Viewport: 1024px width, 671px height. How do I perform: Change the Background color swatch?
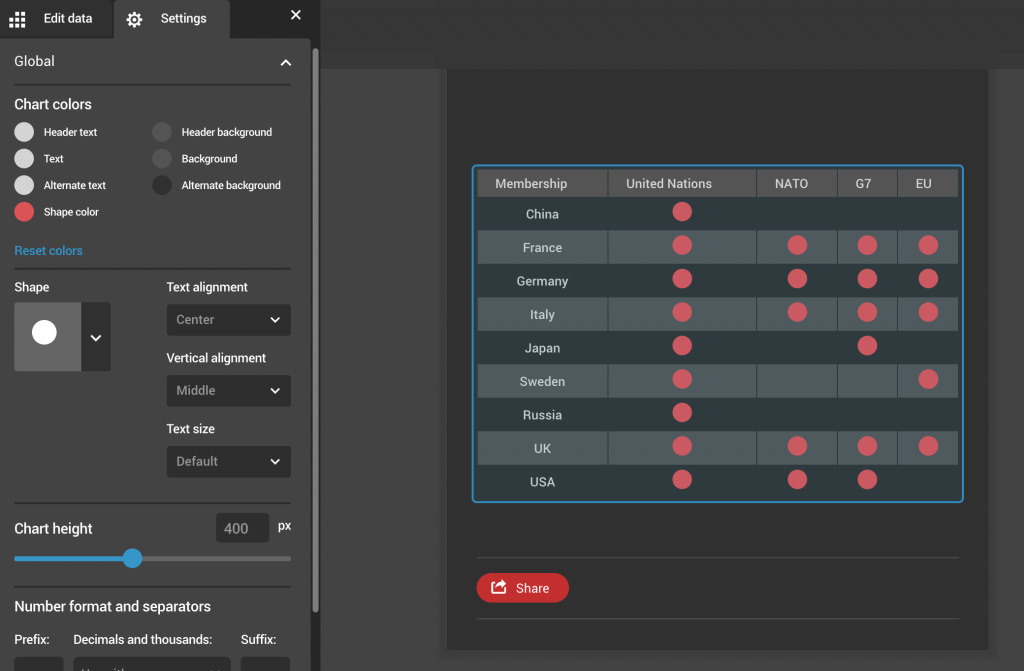point(161,158)
